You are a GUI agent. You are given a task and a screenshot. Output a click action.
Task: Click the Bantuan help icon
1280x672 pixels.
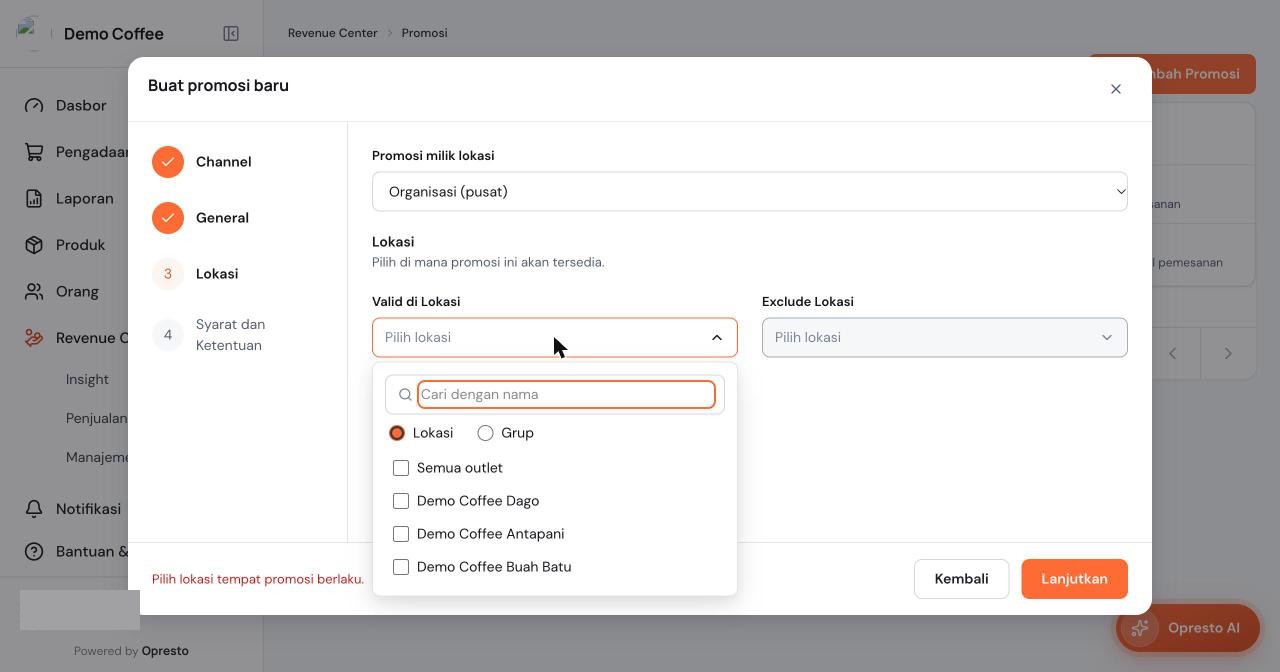tap(34, 552)
